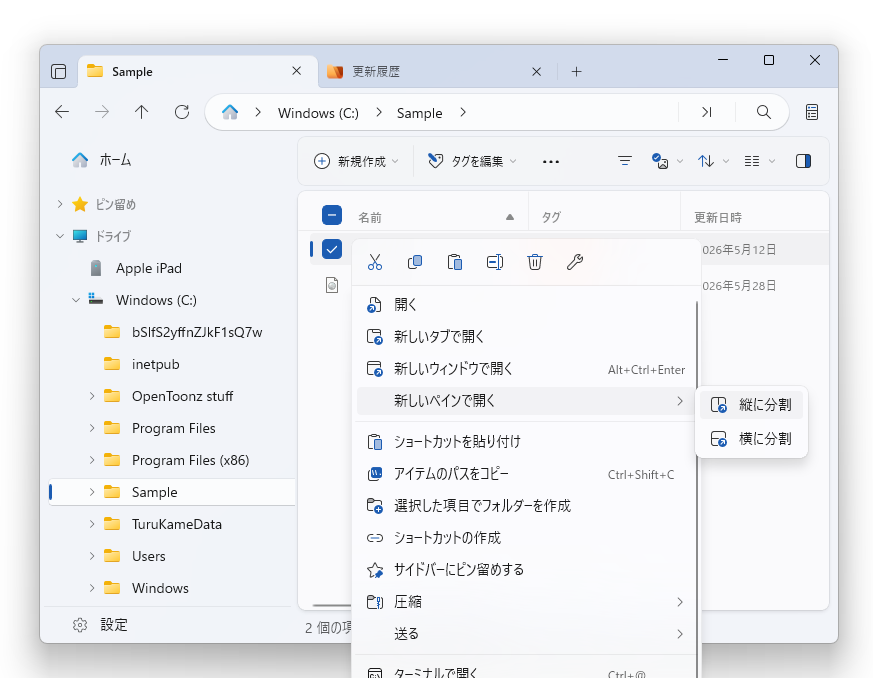Click the skip-to-end icon in address bar

(x=707, y=112)
